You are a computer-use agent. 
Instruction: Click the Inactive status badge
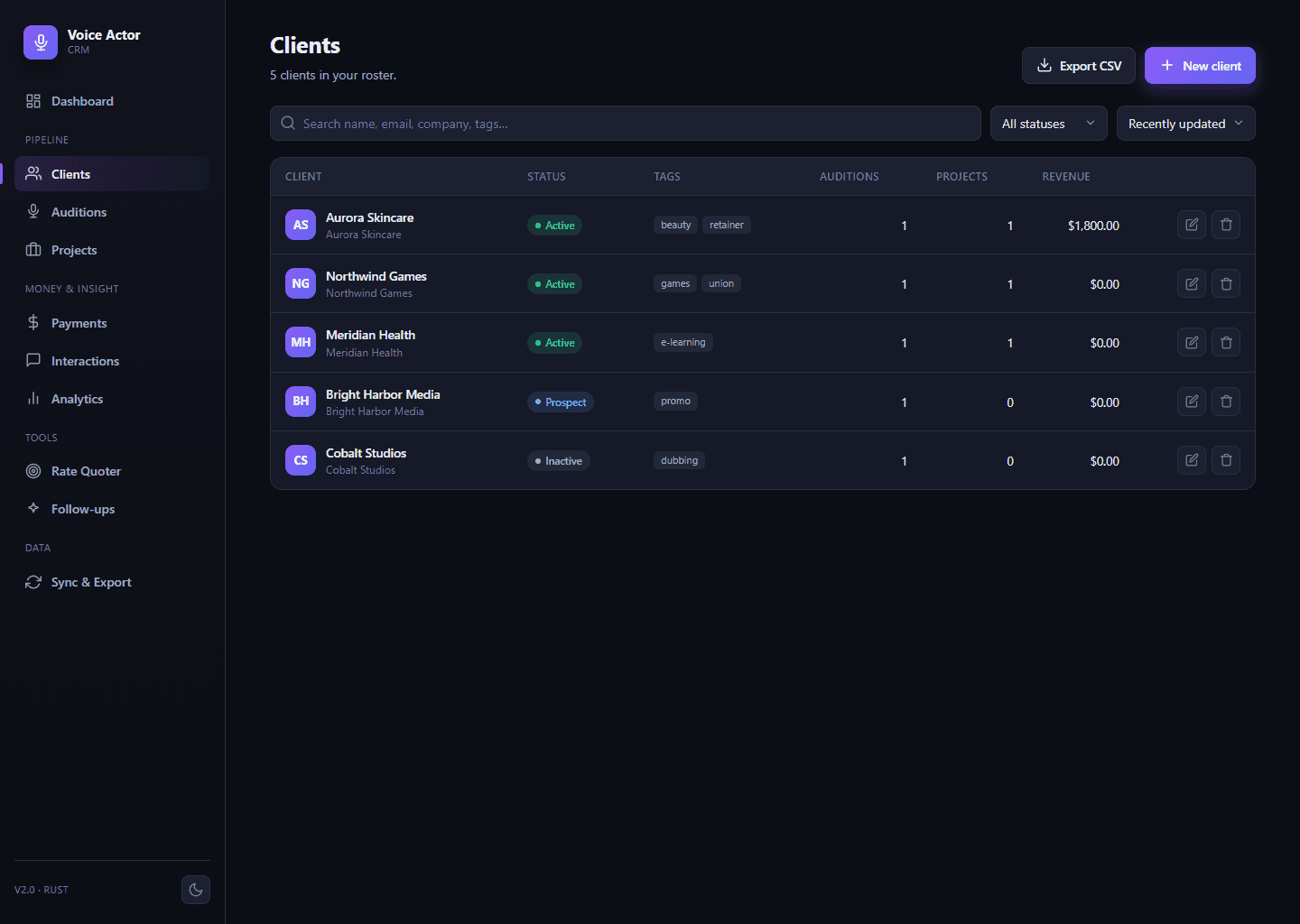point(559,461)
